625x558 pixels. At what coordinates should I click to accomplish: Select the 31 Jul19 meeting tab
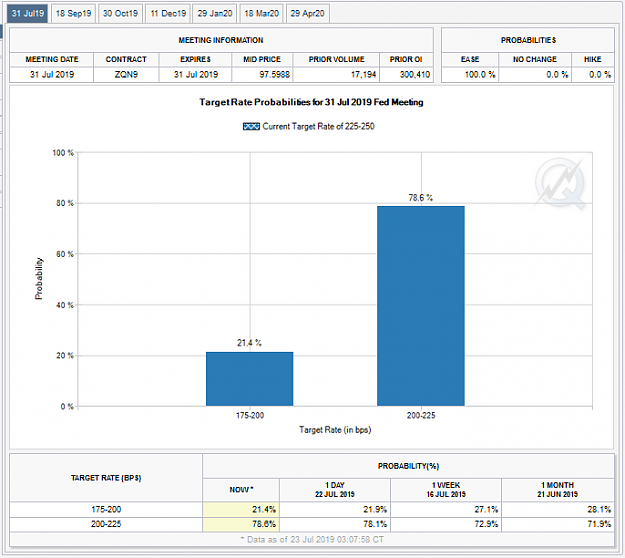coord(28,14)
